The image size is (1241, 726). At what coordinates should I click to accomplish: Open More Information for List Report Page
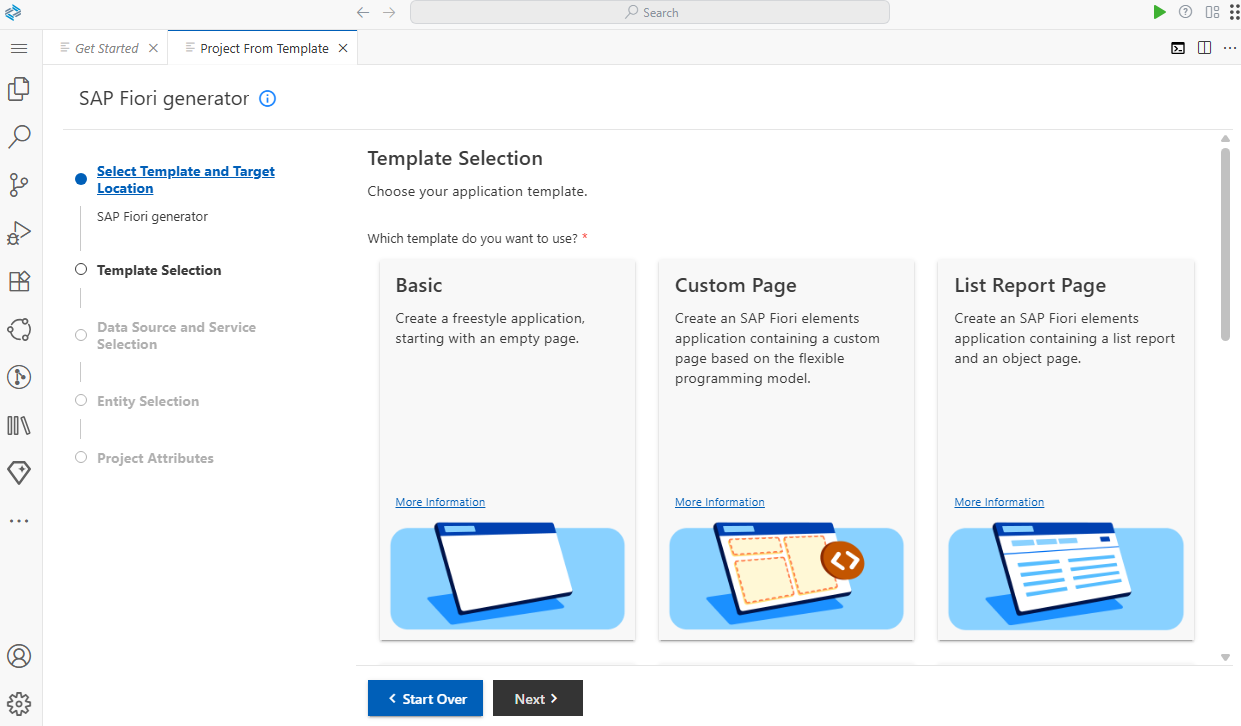coord(999,502)
